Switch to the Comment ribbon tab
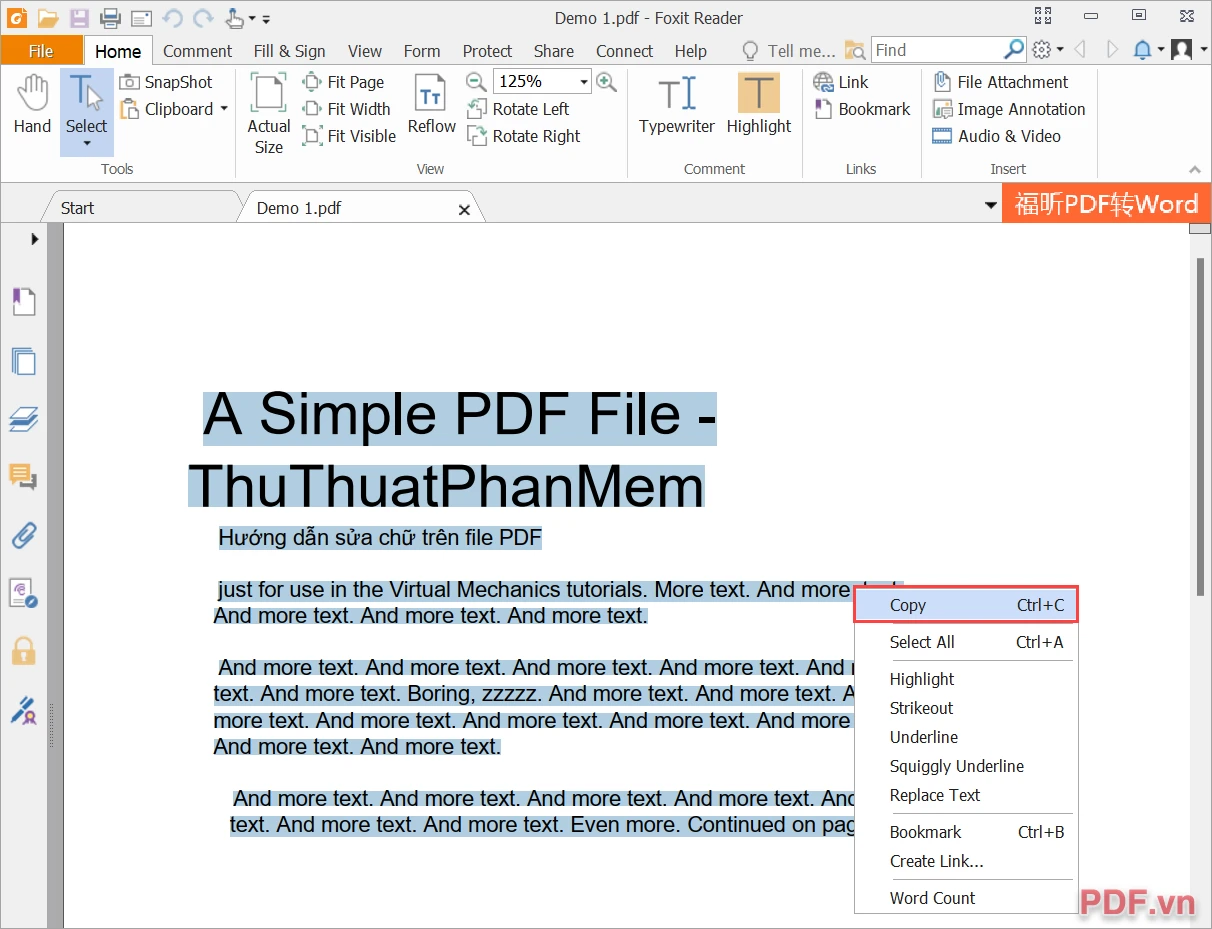 pos(197,51)
